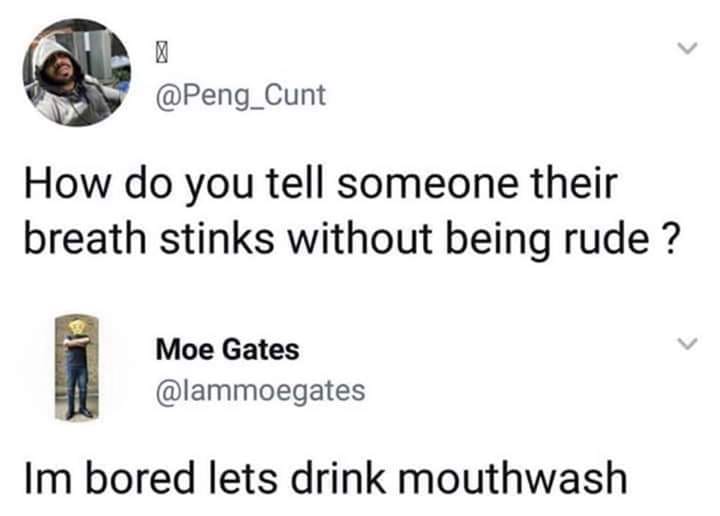View Moe Gates' profile from the name

click(227, 349)
